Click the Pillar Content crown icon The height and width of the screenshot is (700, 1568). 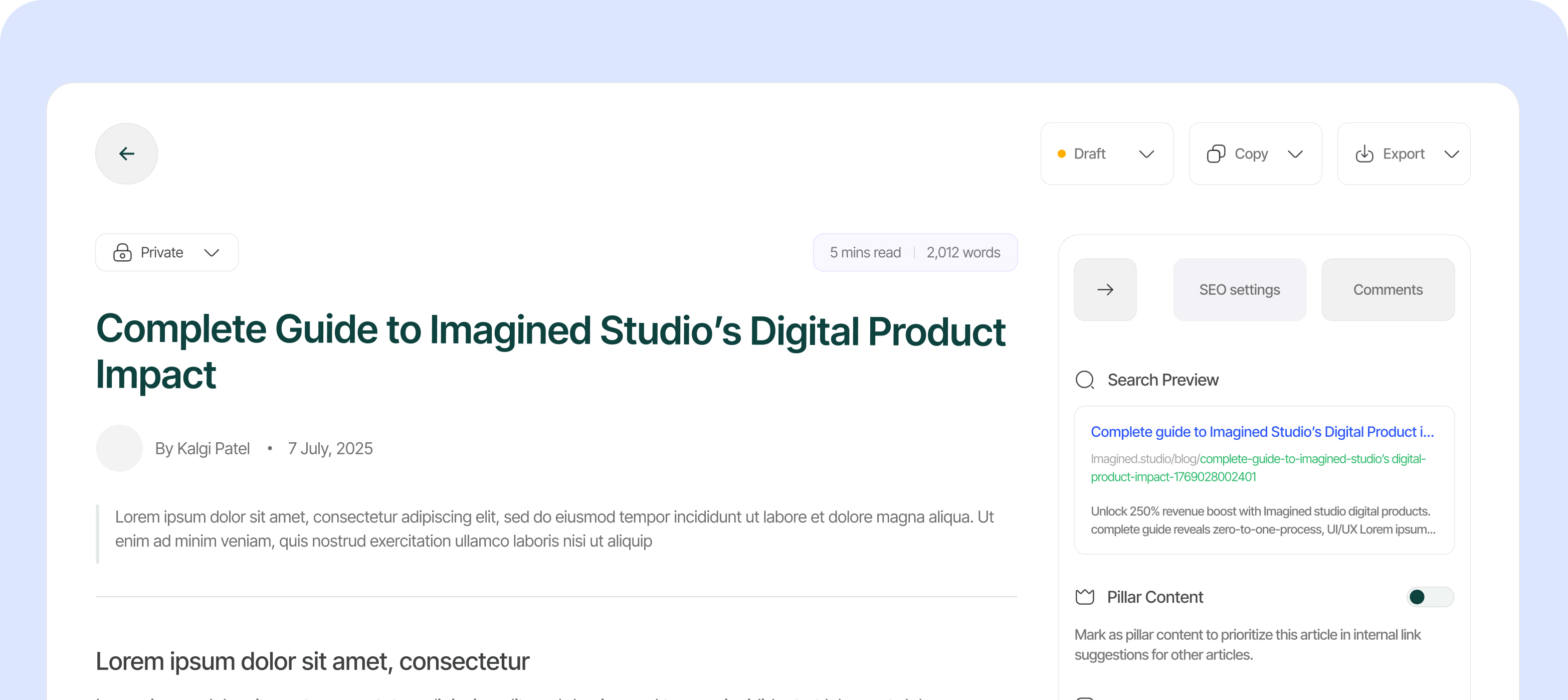point(1085,597)
